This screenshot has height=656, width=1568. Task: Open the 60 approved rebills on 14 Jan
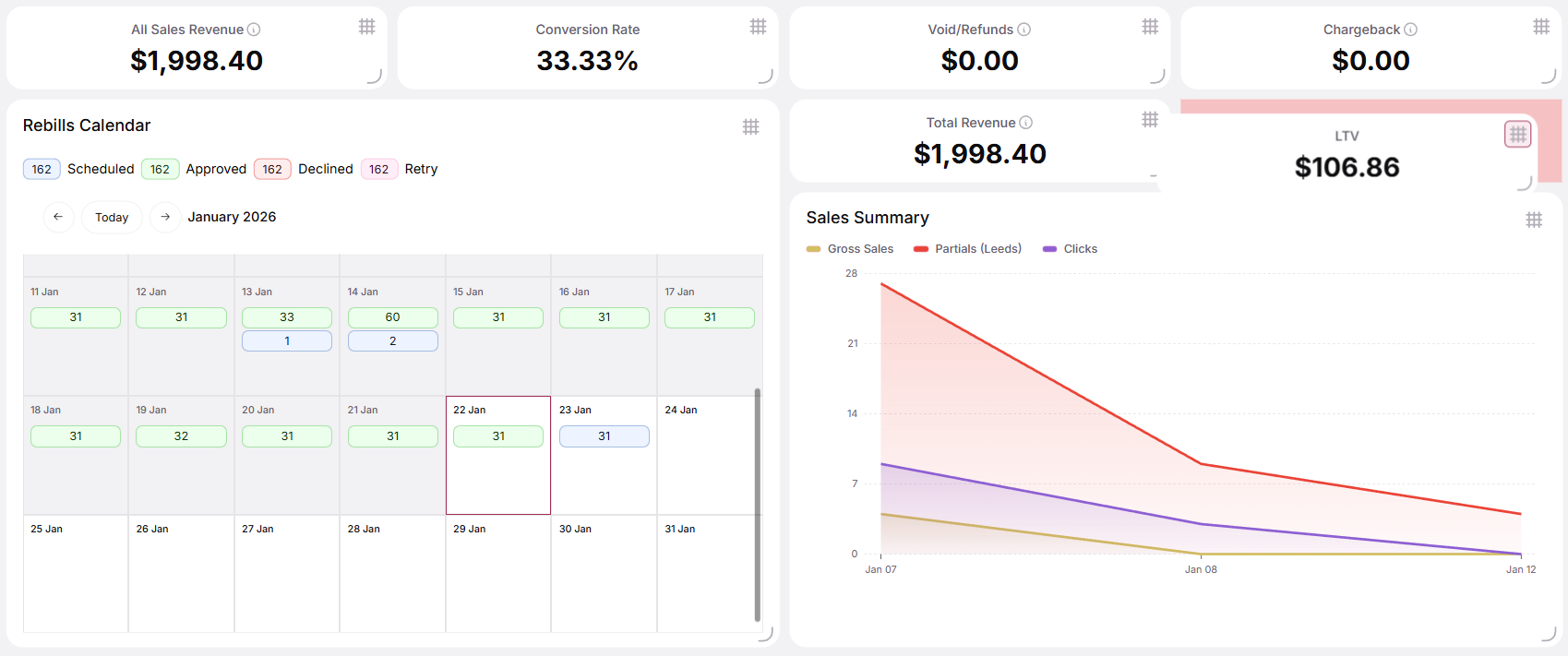point(393,317)
